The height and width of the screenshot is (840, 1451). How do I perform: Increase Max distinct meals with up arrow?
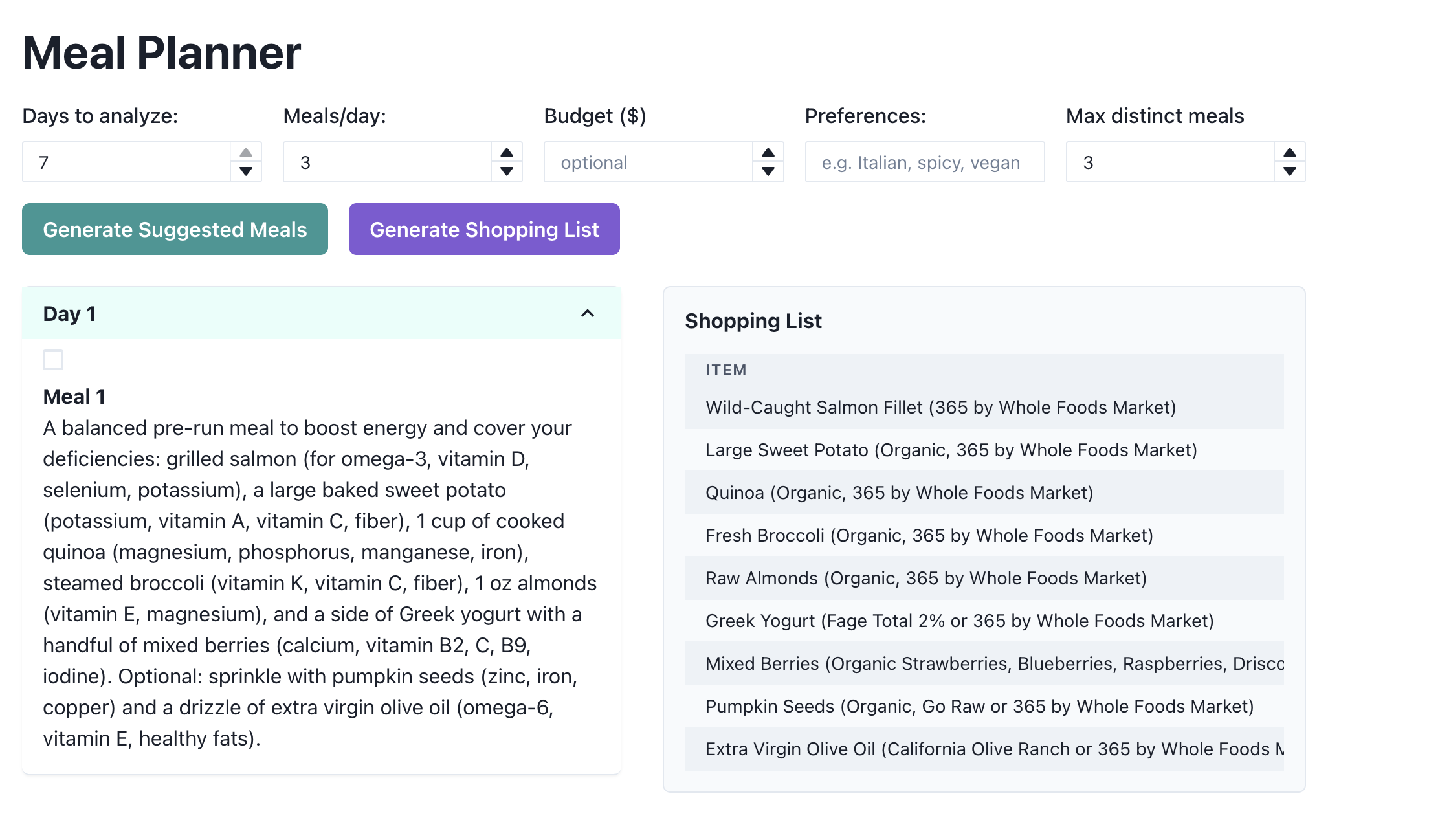[x=1290, y=153]
